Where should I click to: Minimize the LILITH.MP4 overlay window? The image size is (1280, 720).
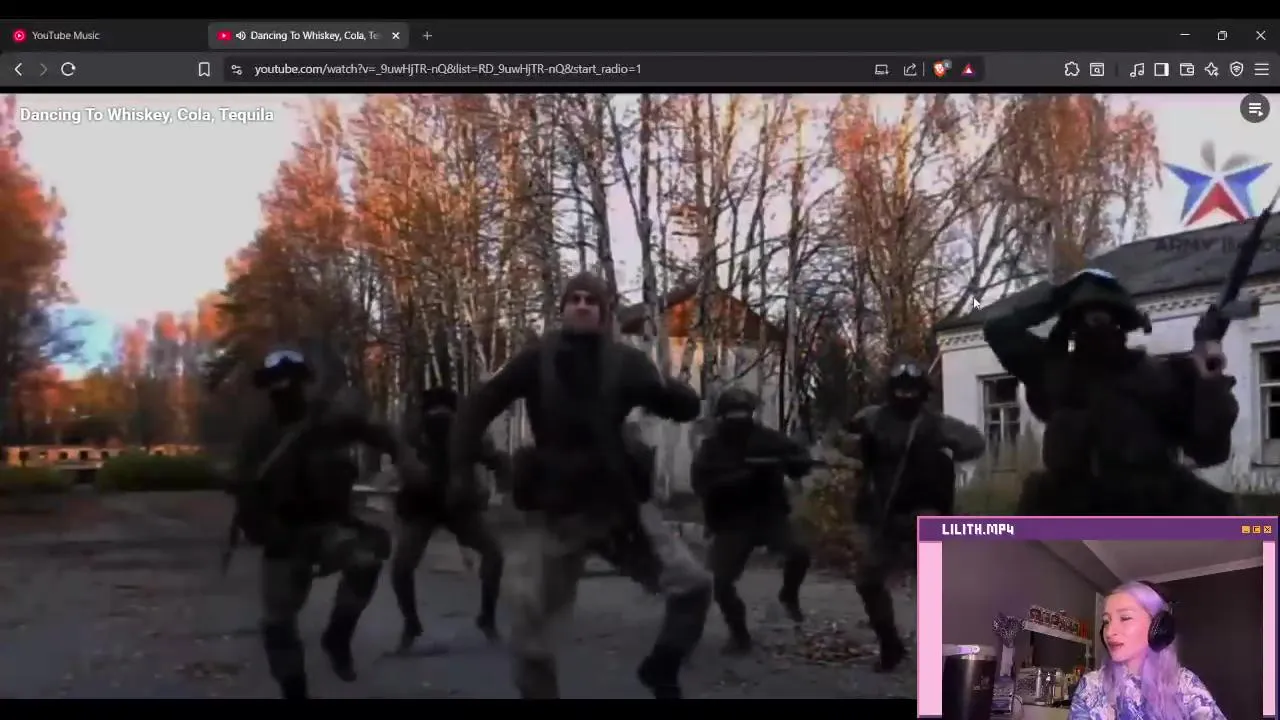(x=1246, y=529)
